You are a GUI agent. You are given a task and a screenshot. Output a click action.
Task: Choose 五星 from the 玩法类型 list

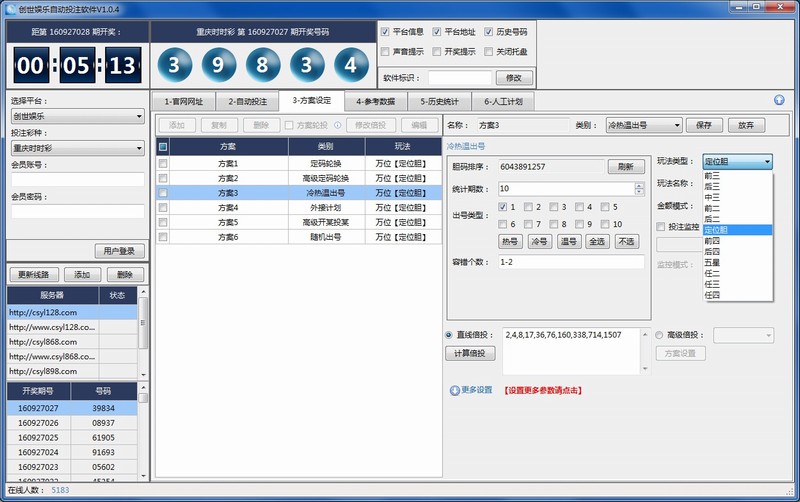point(712,263)
